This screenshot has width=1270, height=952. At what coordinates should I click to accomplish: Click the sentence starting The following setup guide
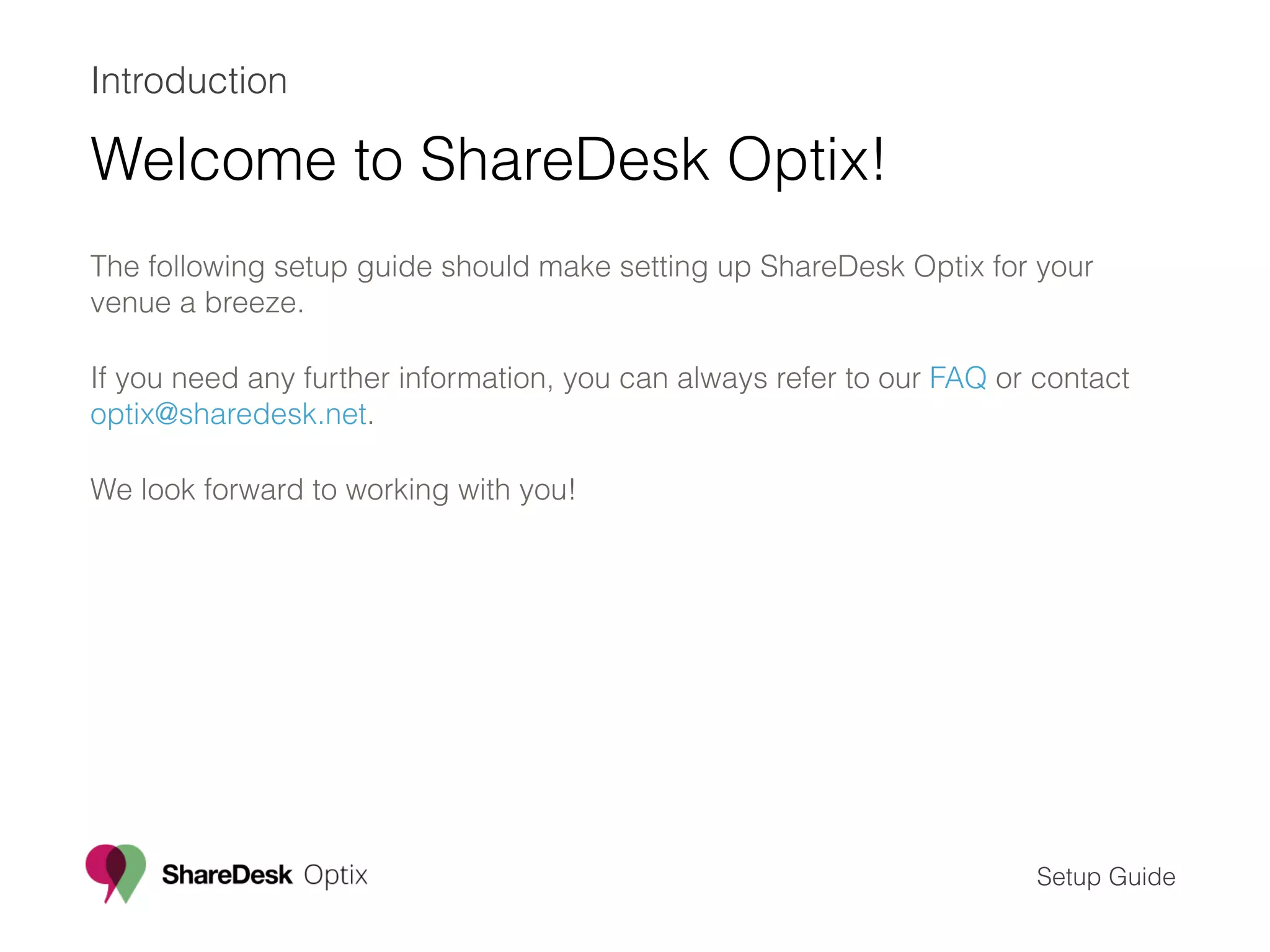pos(592,268)
